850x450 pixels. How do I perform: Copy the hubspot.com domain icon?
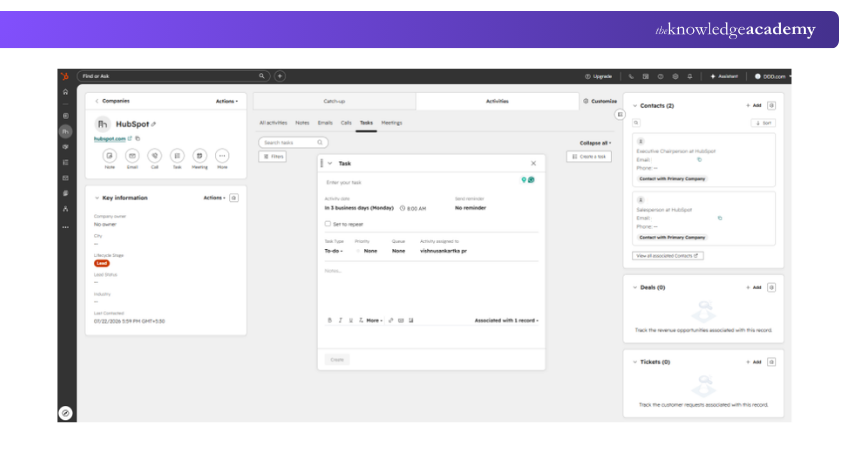click(x=138, y=138)
